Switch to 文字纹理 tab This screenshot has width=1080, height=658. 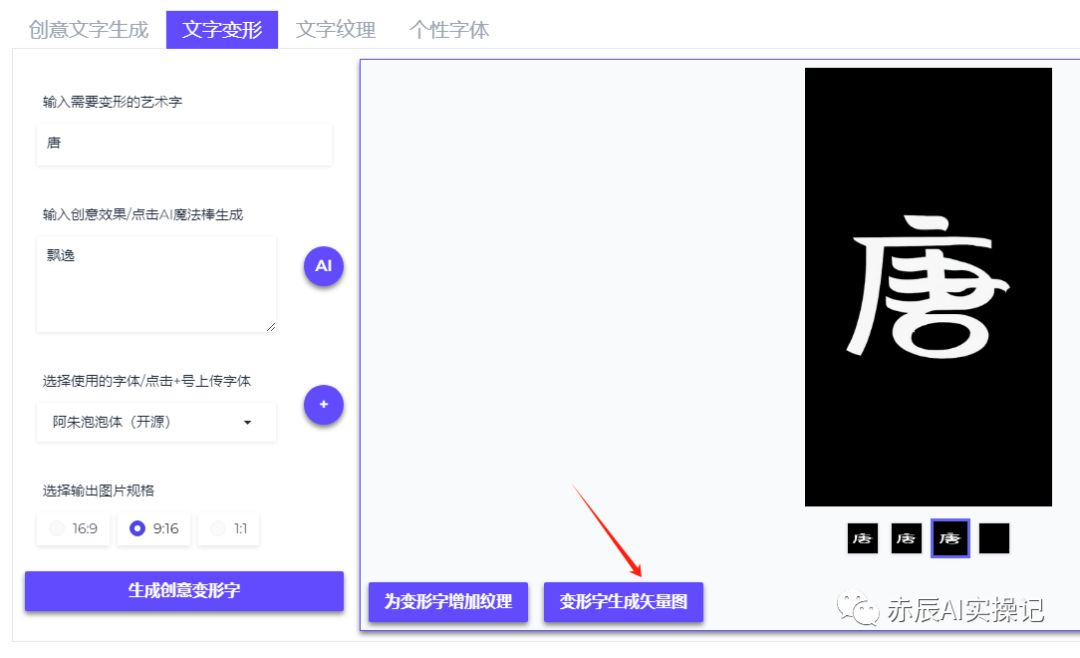(335, 30)
